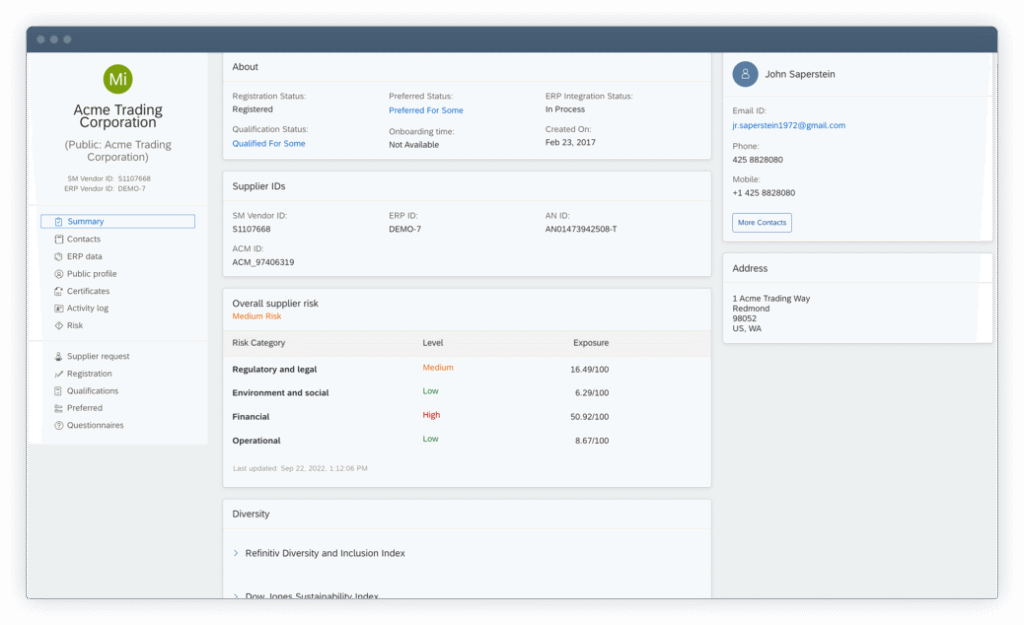Click the Summary clipboard icon in sidebar
The image size is (1024, 625).
(59, 222)
